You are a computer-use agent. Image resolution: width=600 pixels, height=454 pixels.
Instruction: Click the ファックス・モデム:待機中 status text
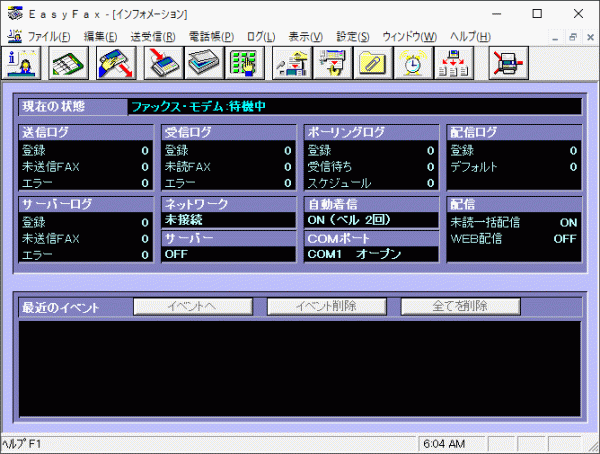coord(198,107)
